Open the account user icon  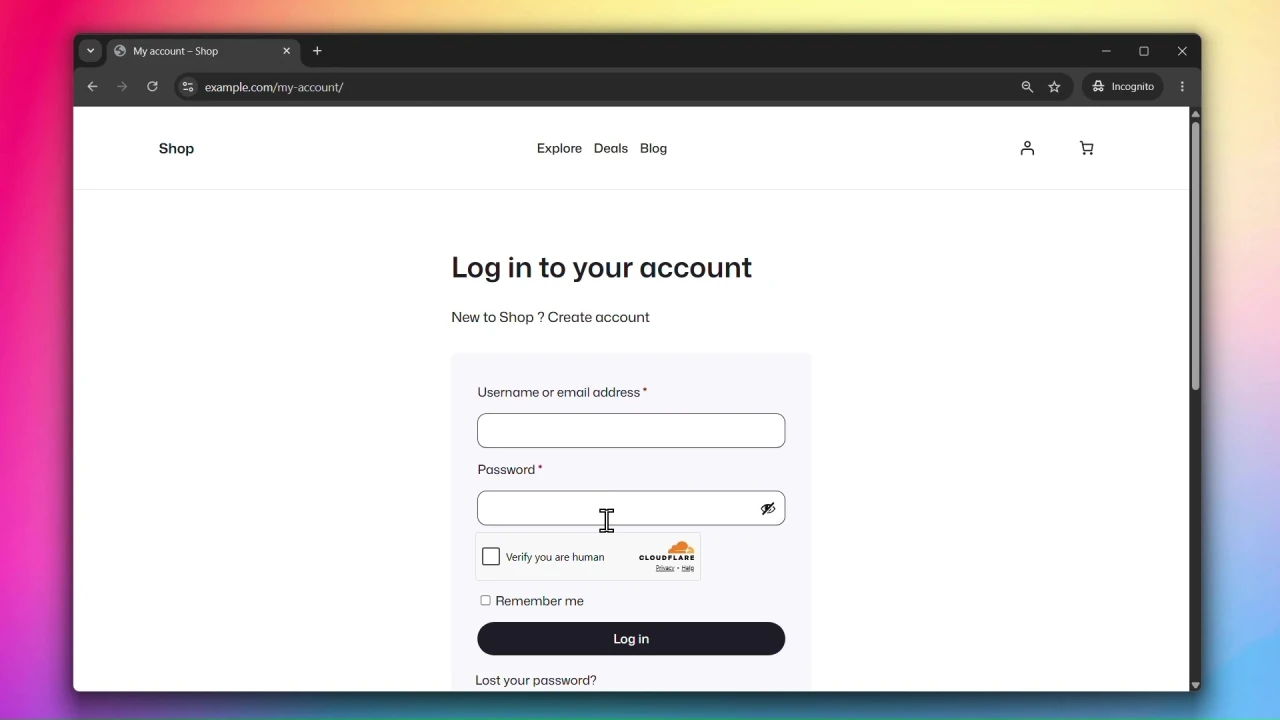(1027, 148)
